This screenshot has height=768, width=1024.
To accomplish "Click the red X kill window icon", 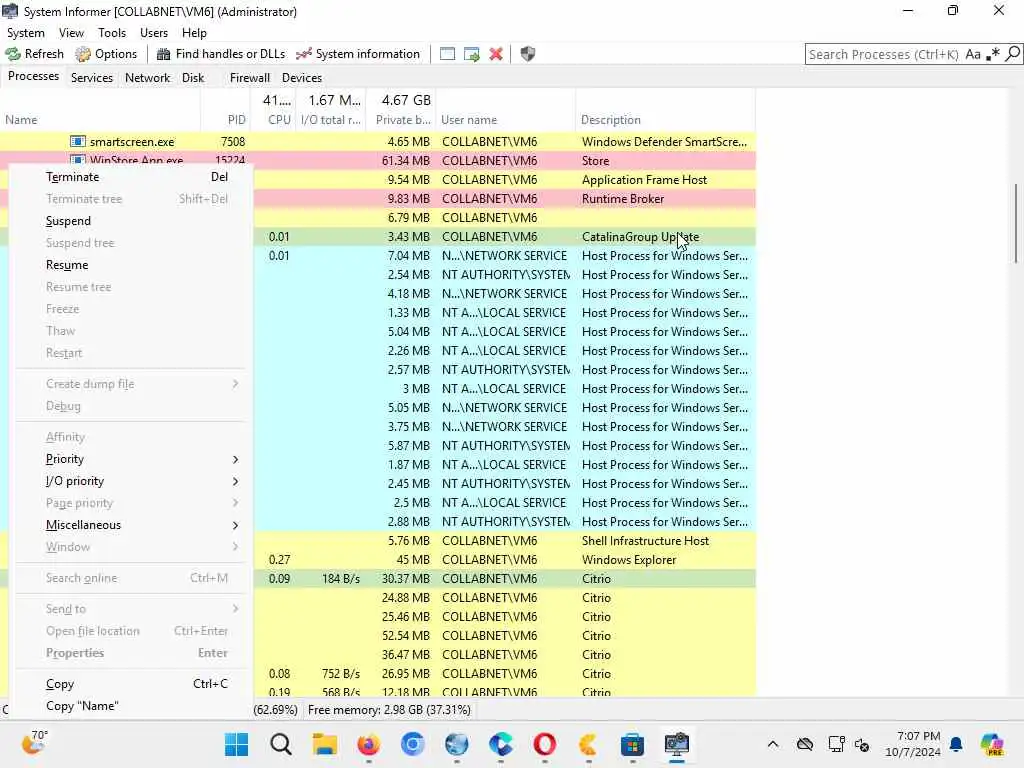I will pyautogui.click(x=496, y=54).
